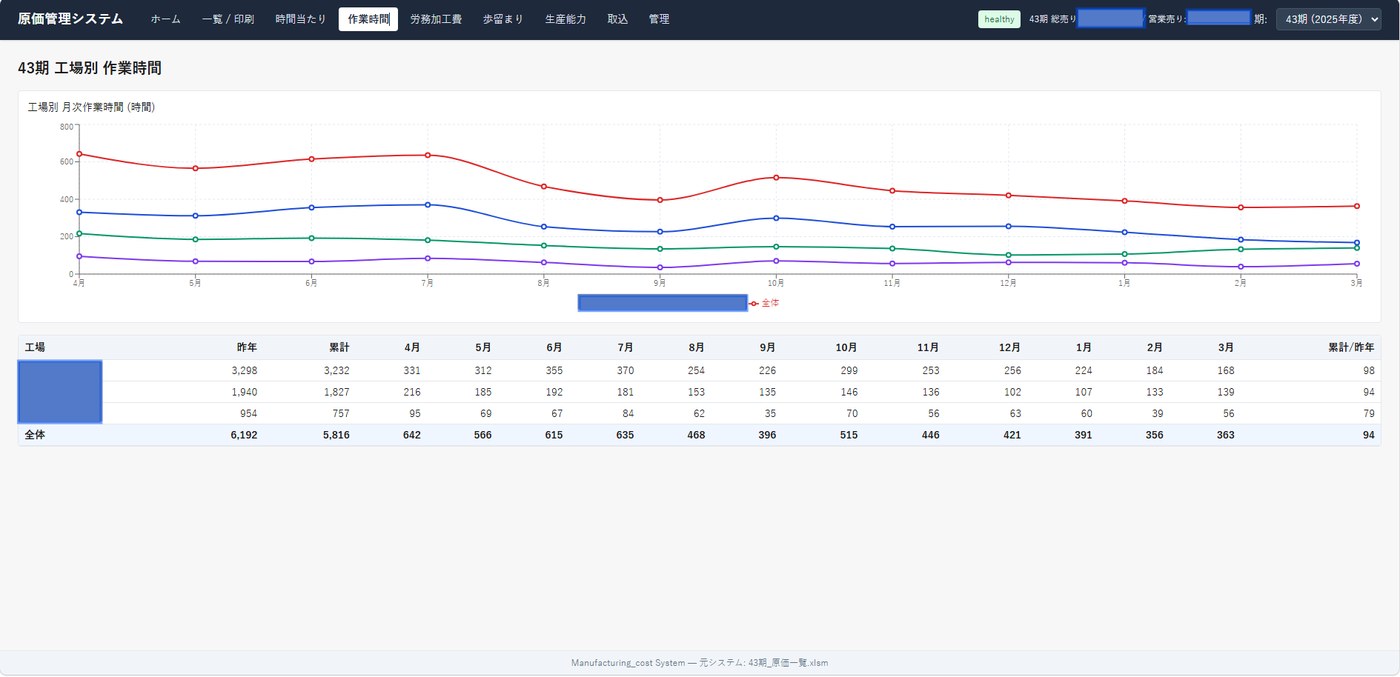Select the 642 total under 4月

click(411, 435)
